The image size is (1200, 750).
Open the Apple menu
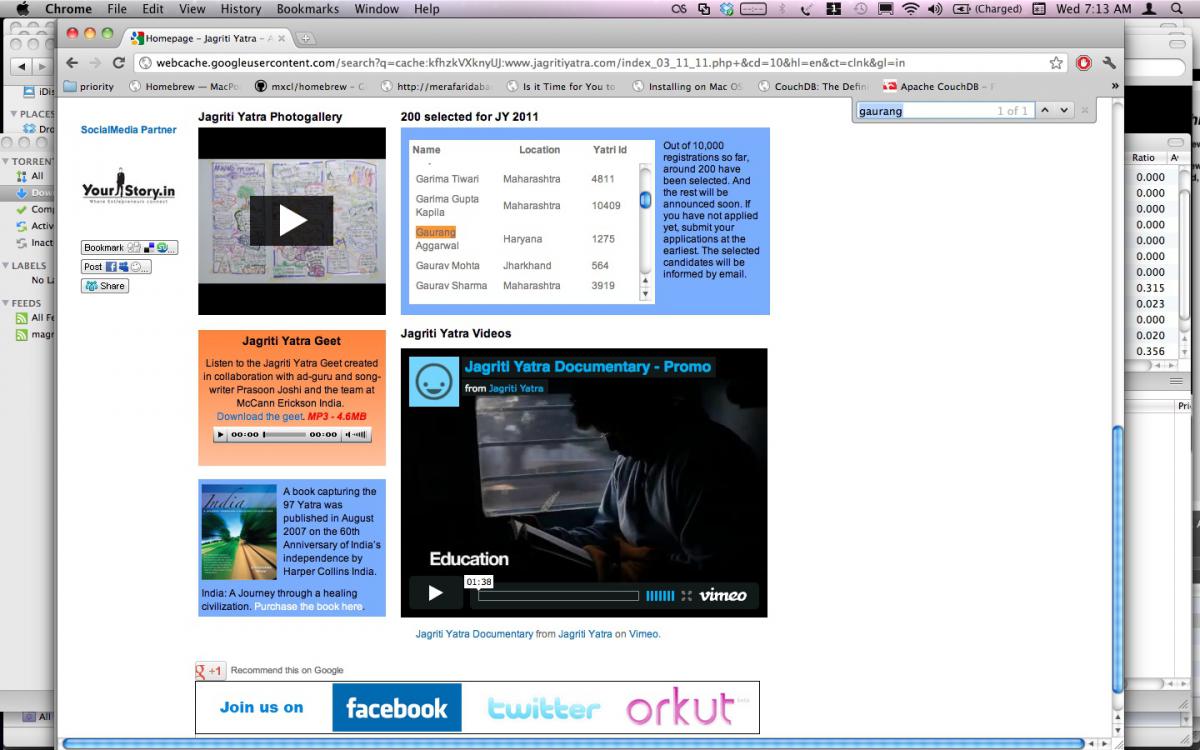(x=22, y=9)
